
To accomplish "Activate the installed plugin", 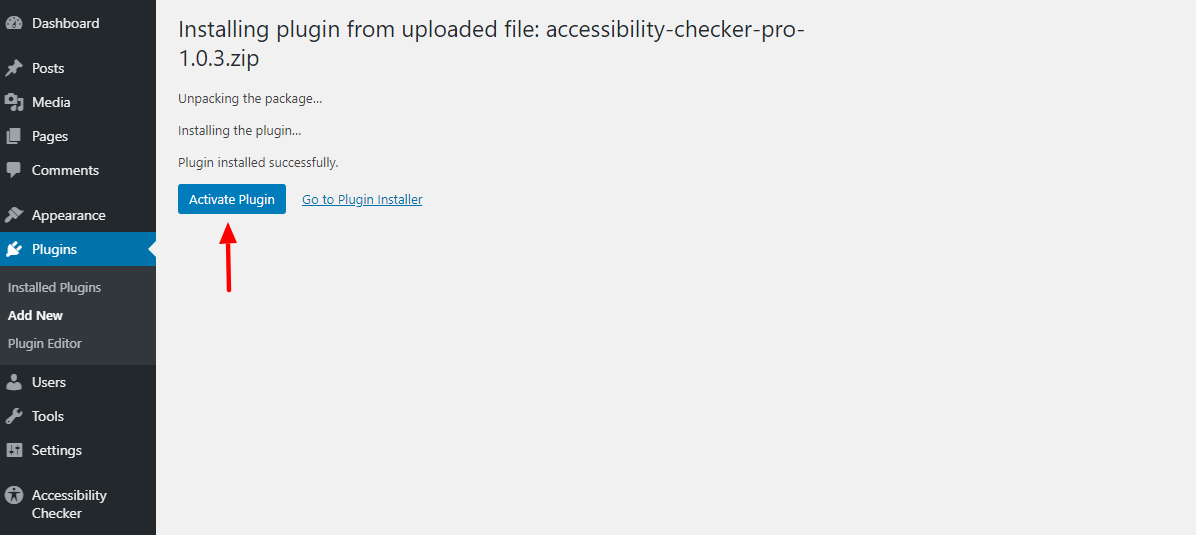I will tap(232, 199).
